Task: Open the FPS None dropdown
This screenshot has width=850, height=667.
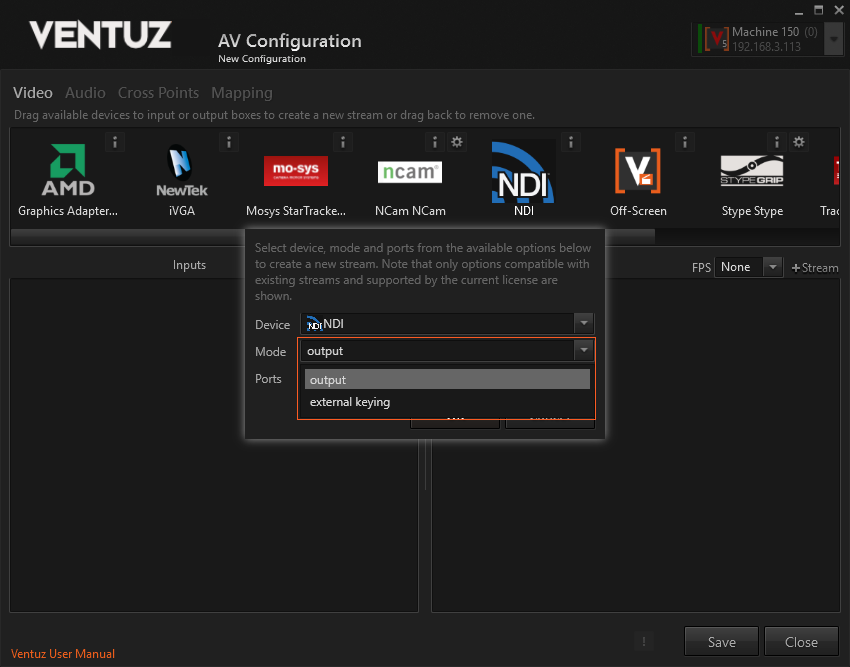Action: 771,267
